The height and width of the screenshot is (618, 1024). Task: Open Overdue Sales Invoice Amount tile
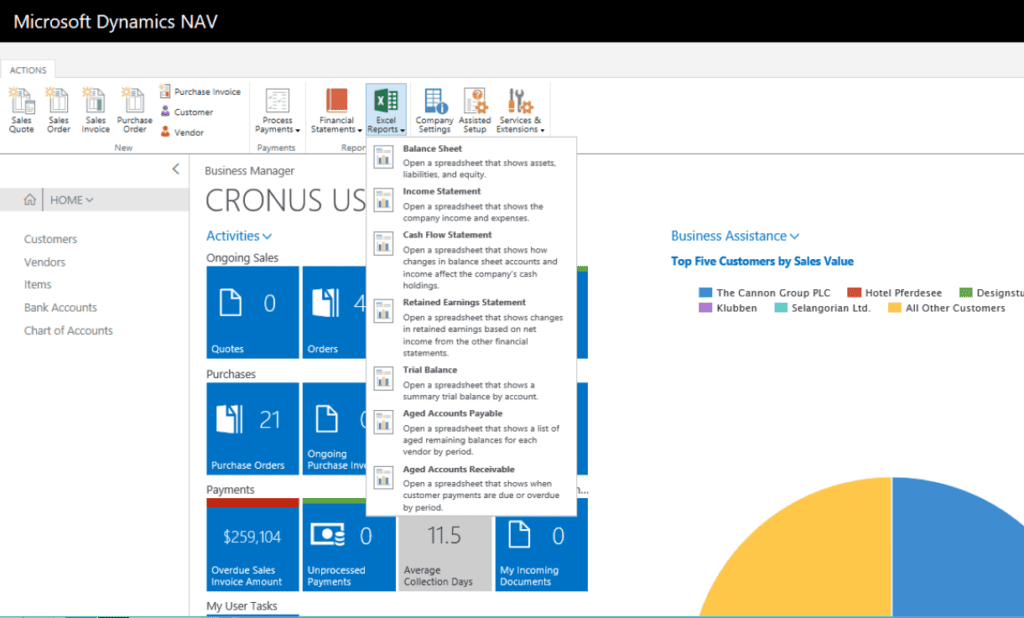pyautogui.click(x=253, y=545)
